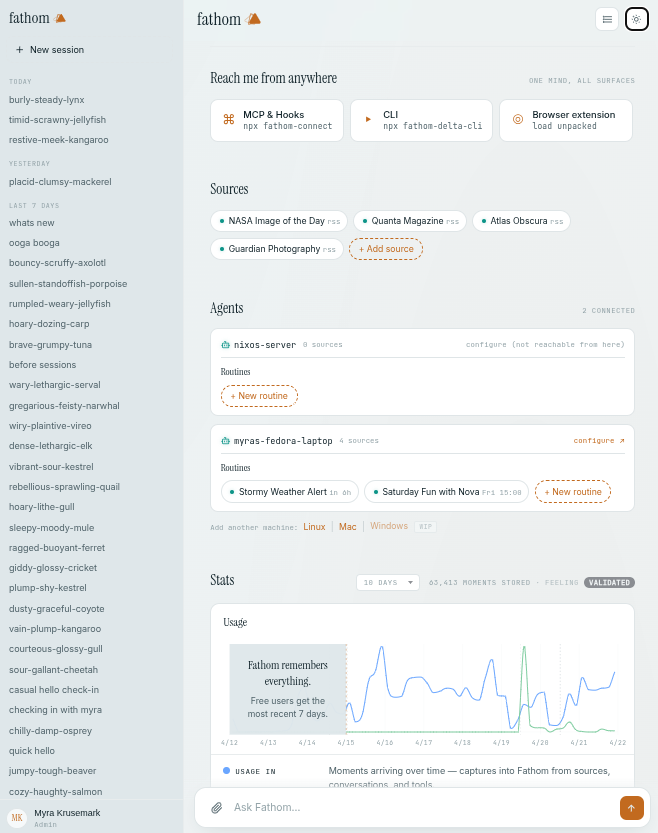Click the MCP & Hooks command icon

click(x=229, y=120)
